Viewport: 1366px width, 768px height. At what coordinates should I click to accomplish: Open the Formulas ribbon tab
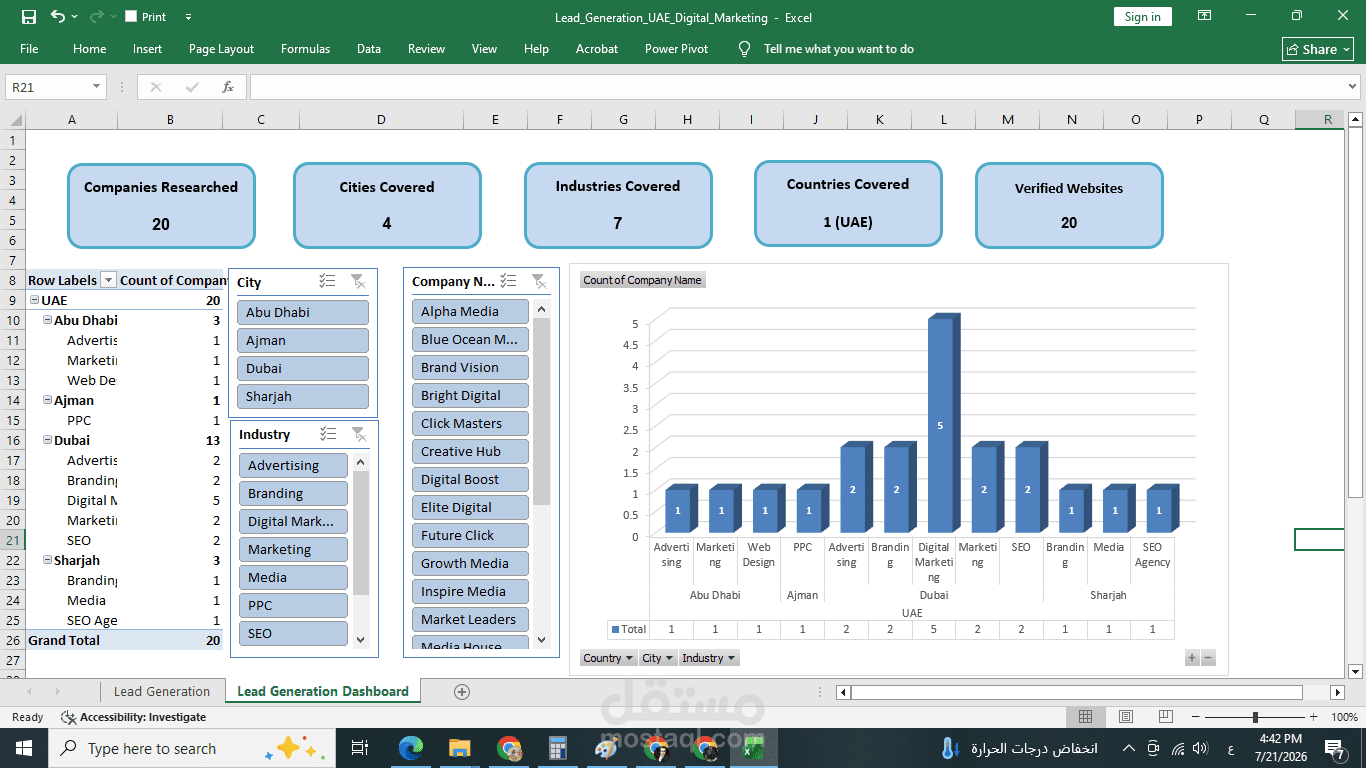(x=305, y=49)
